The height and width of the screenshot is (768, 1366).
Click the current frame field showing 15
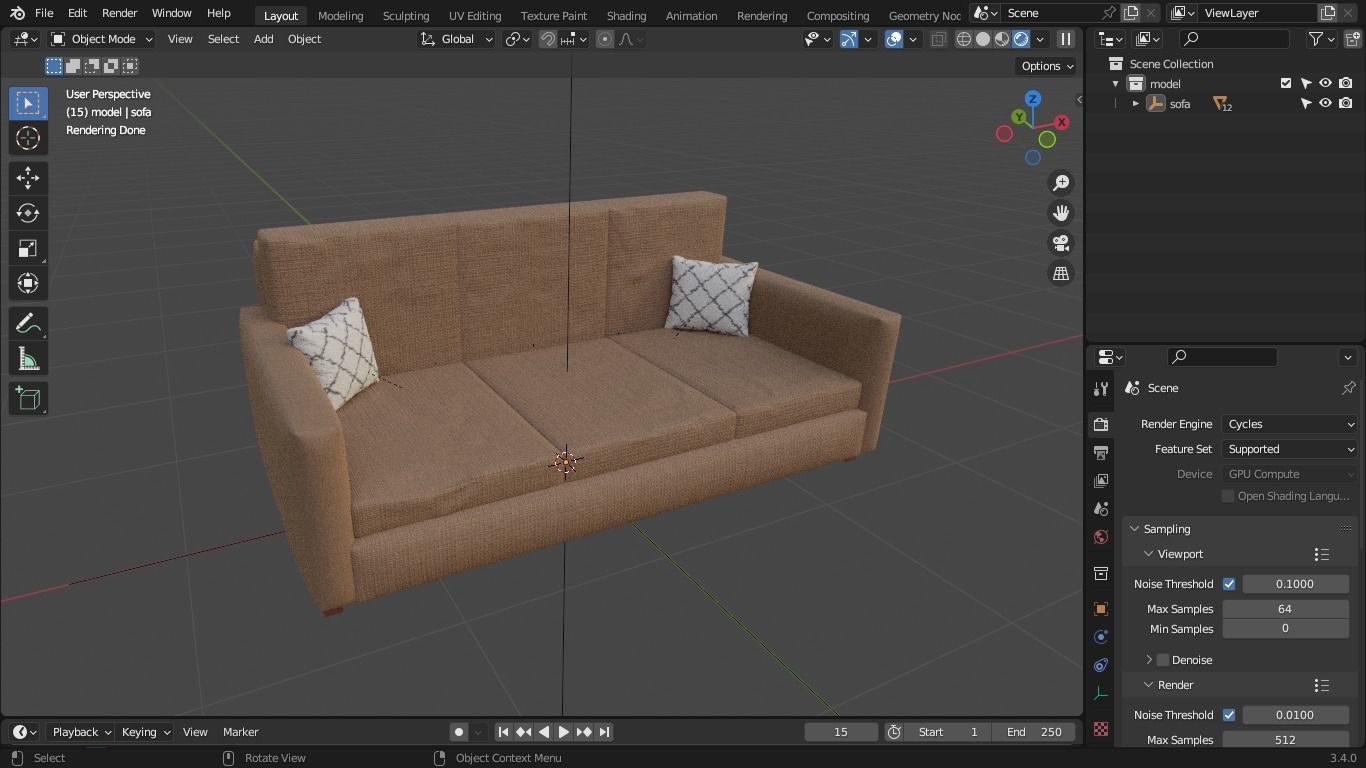click(841, 732)
